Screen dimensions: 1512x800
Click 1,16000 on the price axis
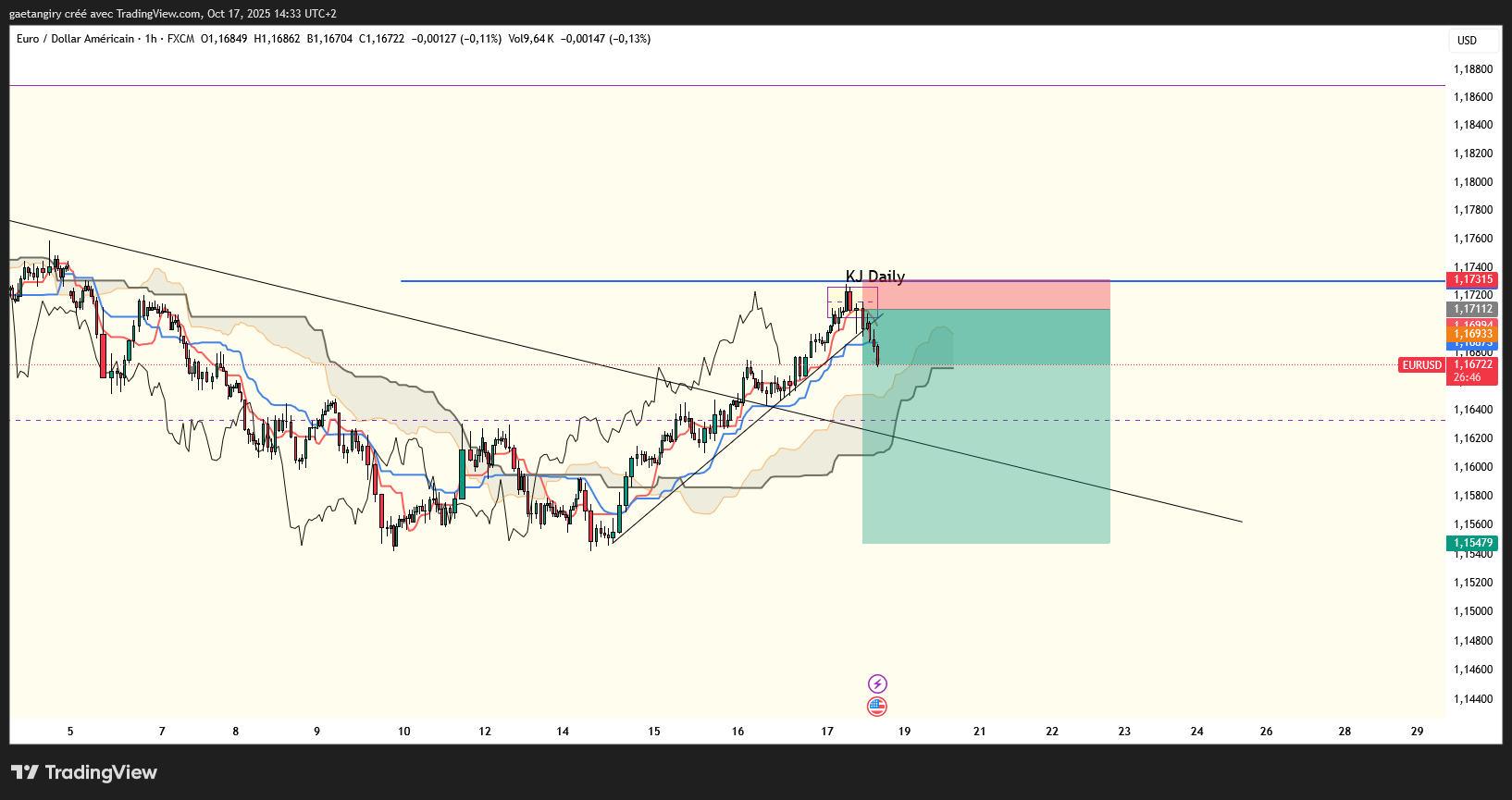[x=1473, y=467]
